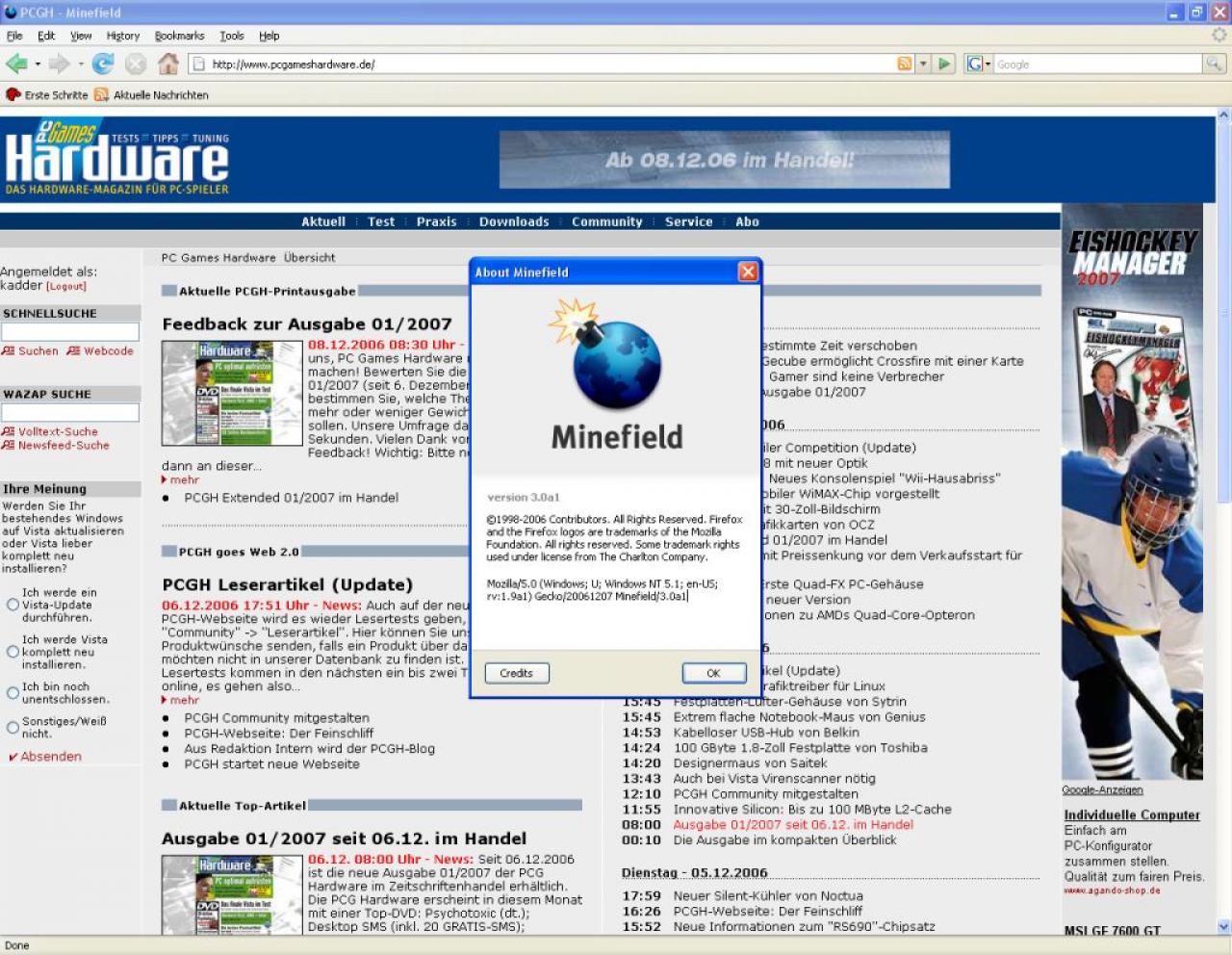
Task: Open the History menu
Action: point(123,36)
